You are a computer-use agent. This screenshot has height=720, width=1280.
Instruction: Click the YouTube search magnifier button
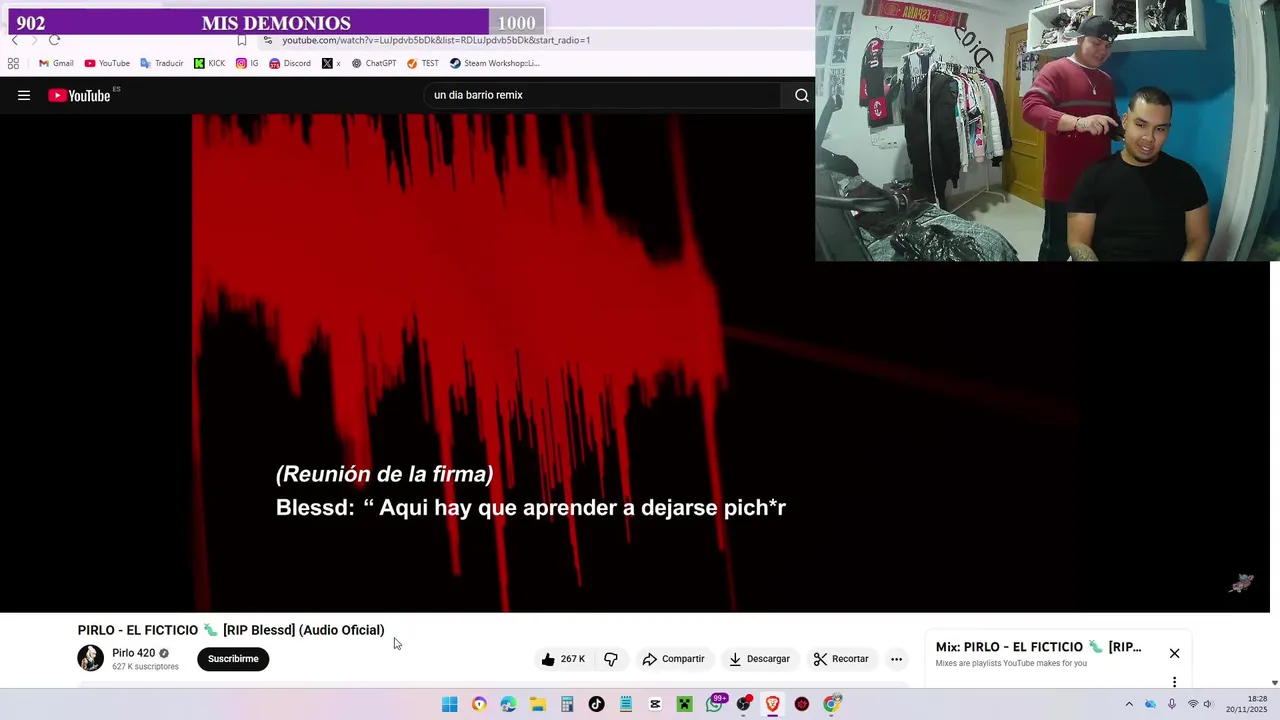tap(801, 96)
